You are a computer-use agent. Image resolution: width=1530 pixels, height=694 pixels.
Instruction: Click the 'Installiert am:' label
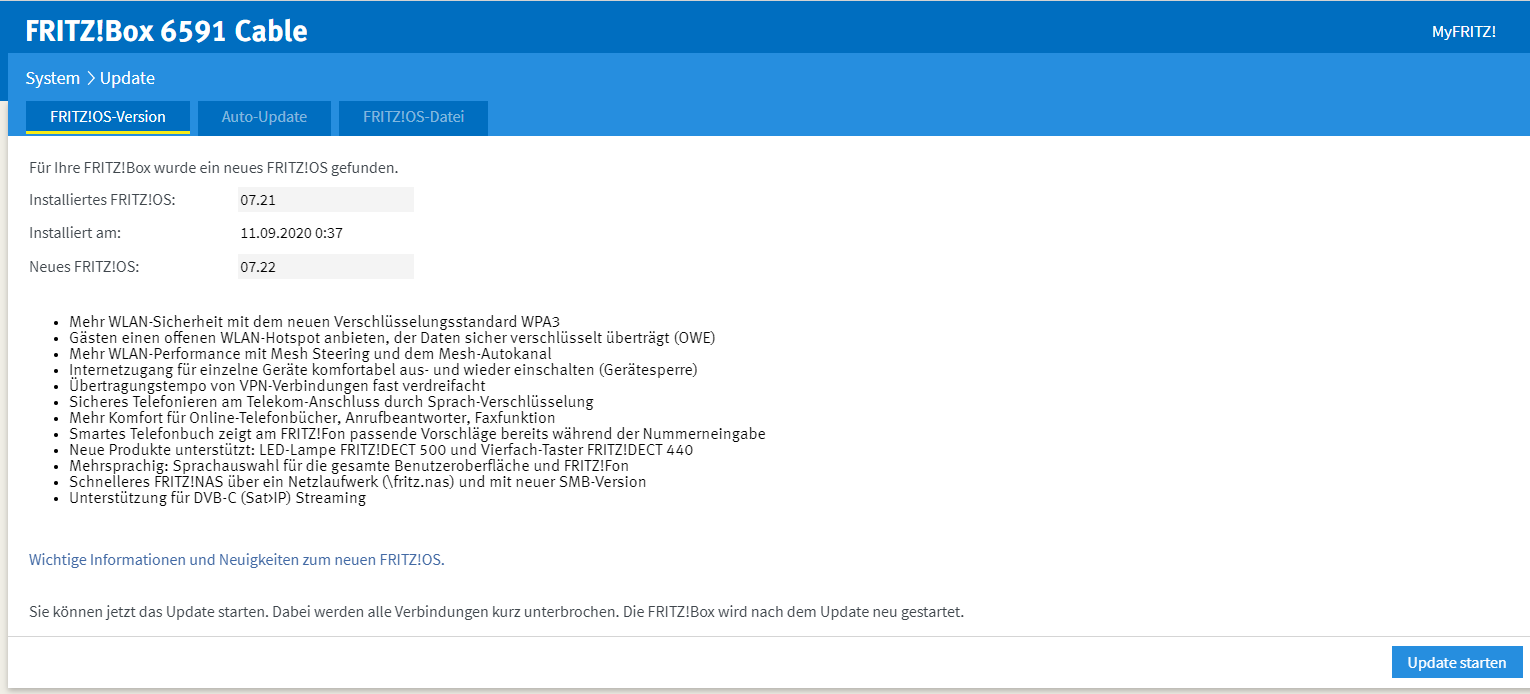point(75,233)
